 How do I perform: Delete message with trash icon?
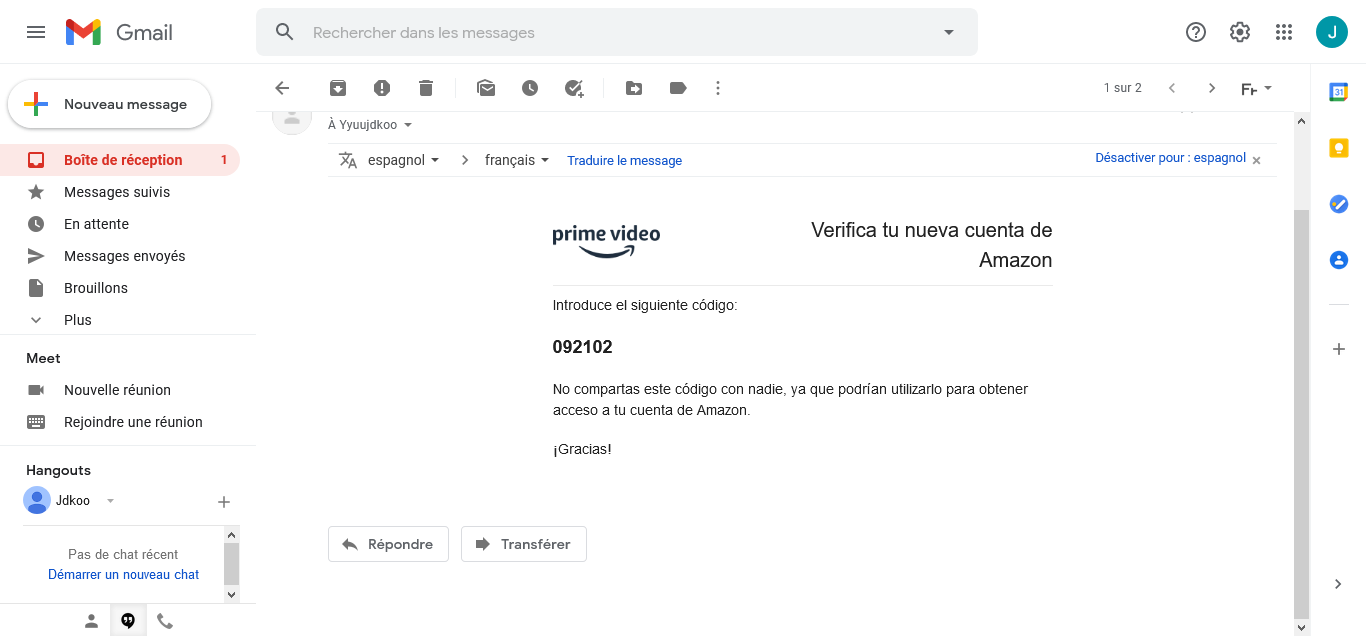click(426, 88)
